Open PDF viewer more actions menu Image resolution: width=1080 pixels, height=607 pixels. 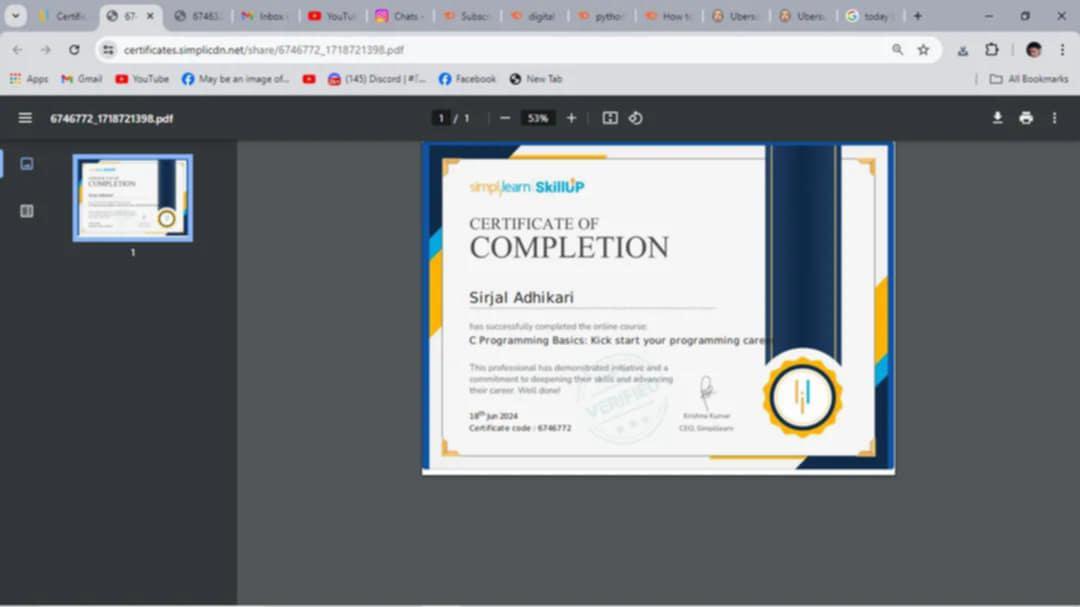(x=1055, y=118)
